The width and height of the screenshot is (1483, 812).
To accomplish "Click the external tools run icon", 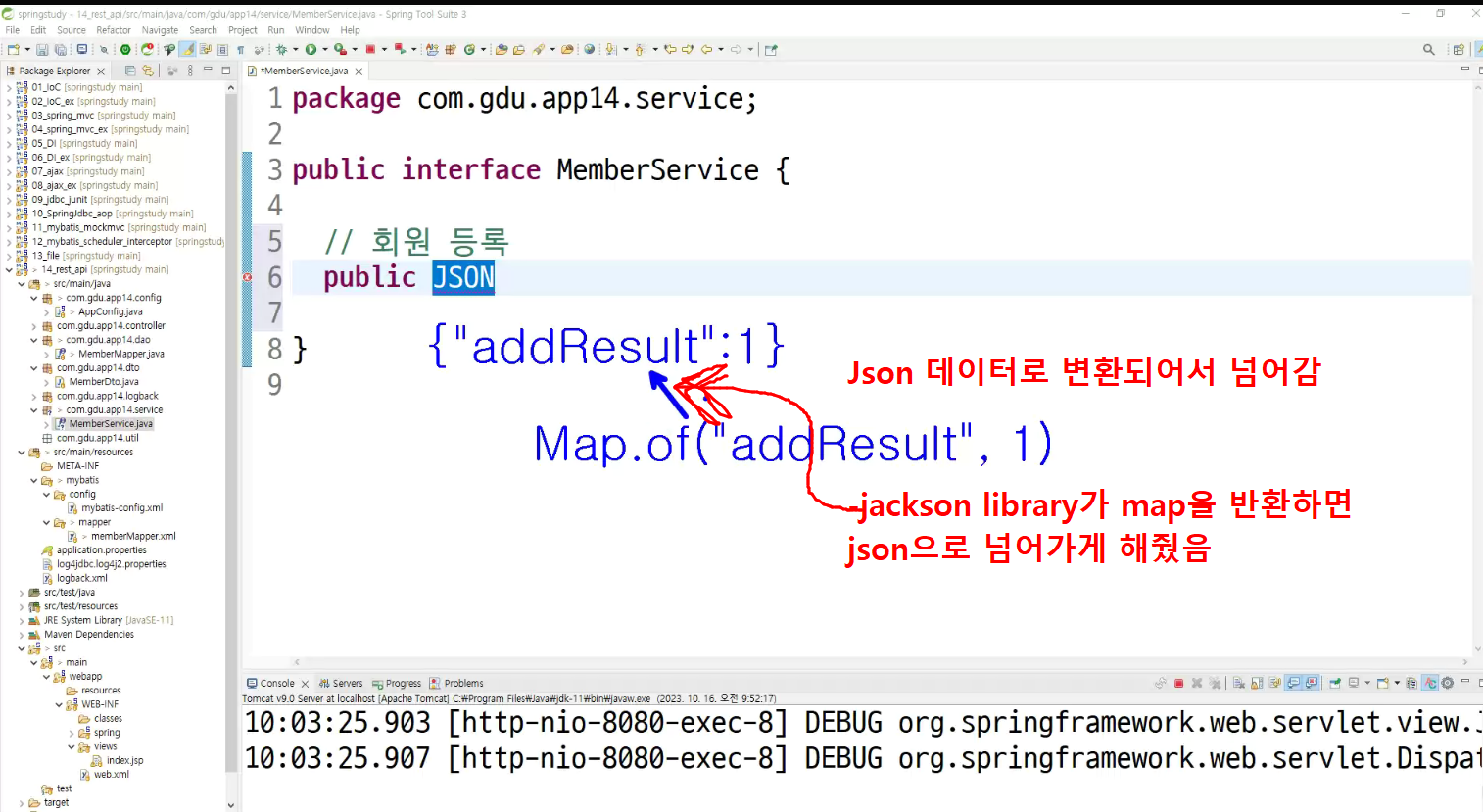I will tap(340, 49).
